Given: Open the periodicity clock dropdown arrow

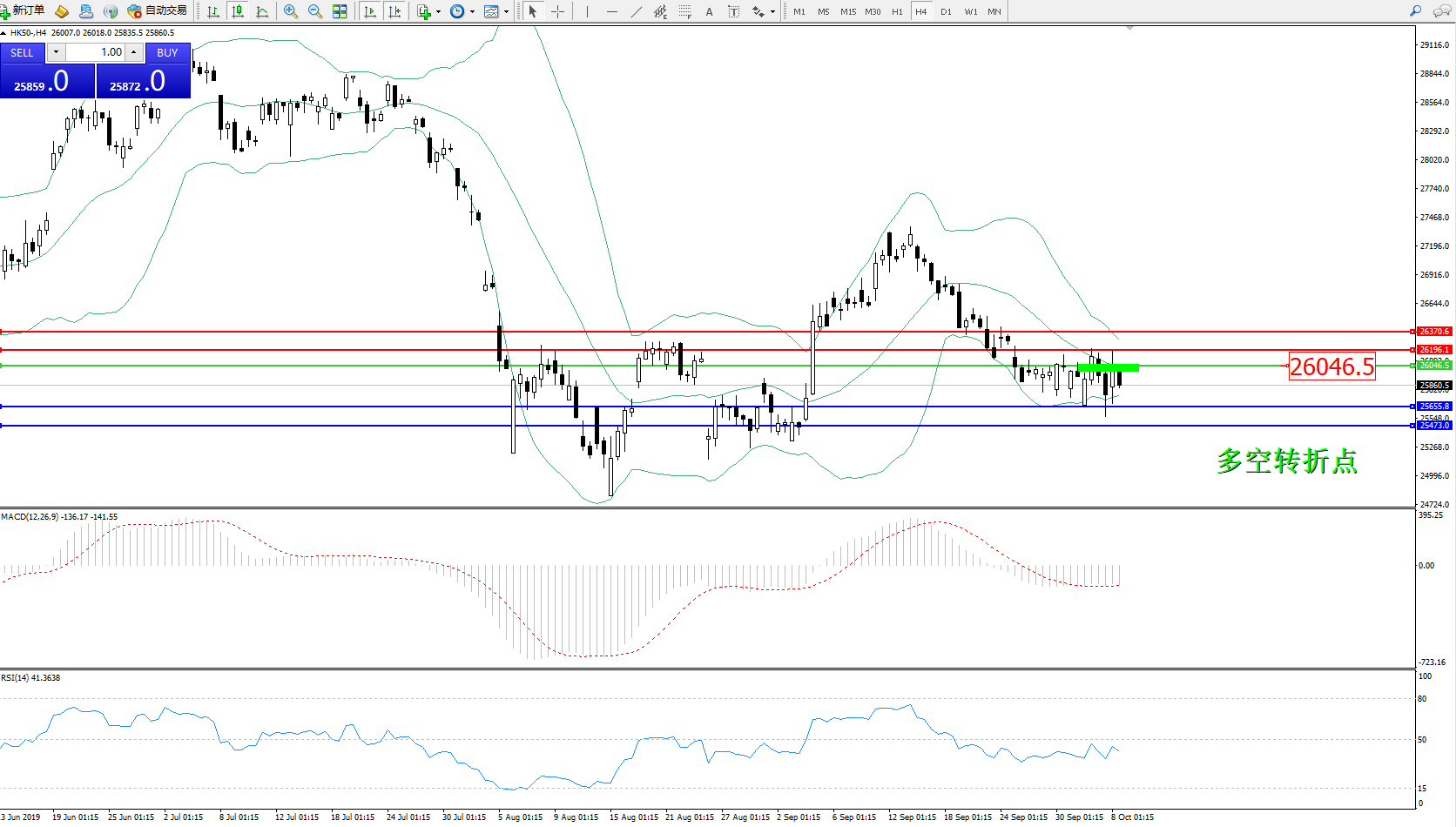Looking at the screenshot, I should point(472,12).
